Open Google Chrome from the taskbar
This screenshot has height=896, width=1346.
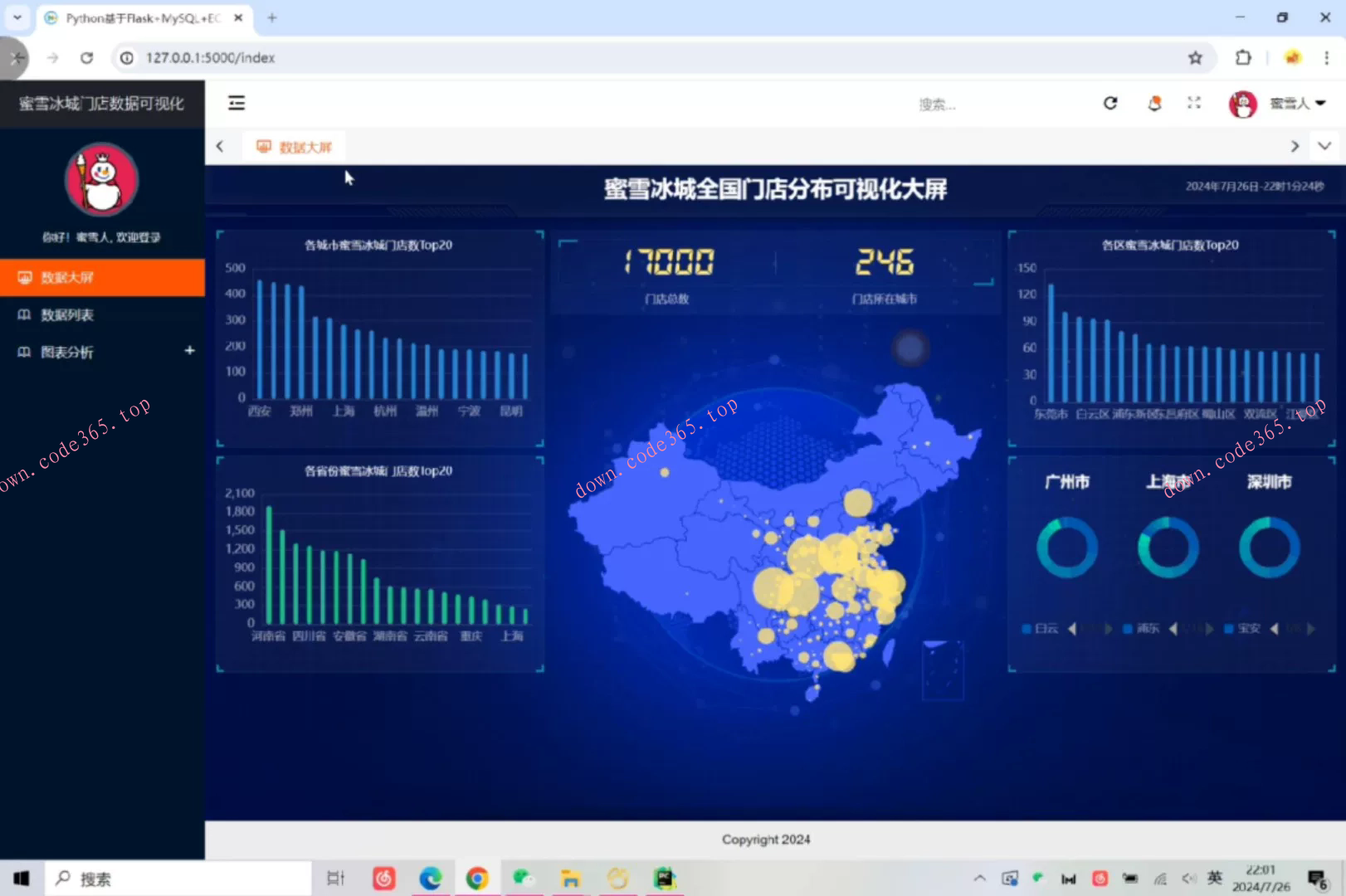pos(477,879)
